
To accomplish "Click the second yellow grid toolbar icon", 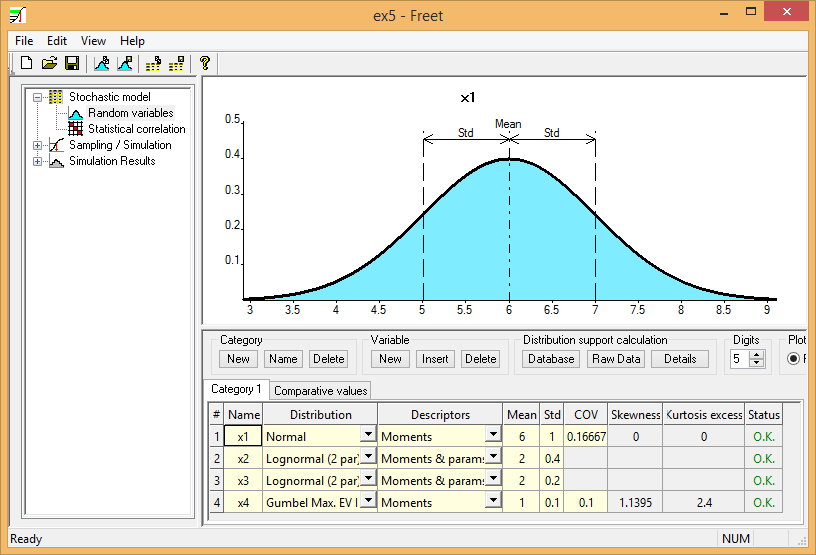I will [176, 63].
